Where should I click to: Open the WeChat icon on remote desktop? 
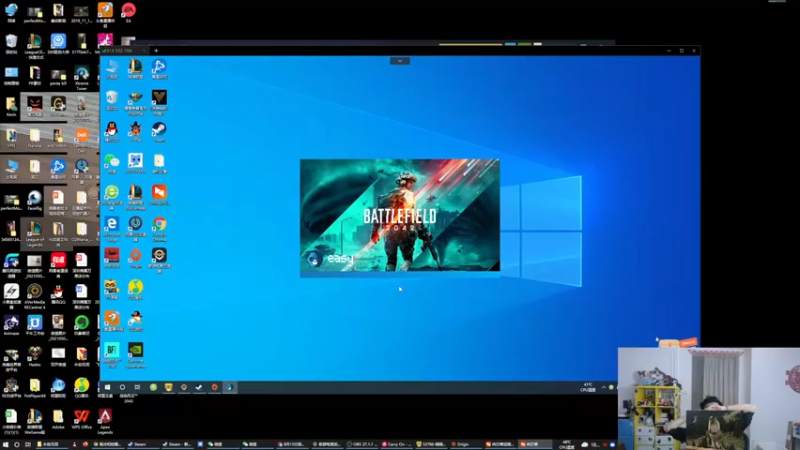(112, 163)
